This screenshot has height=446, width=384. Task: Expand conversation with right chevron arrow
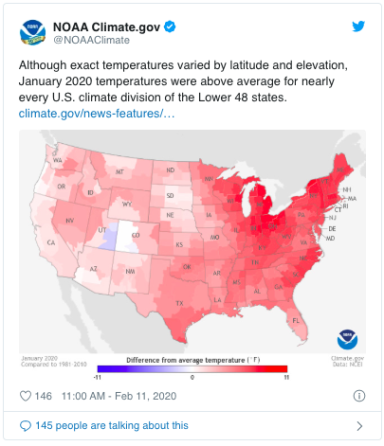[359, 426]
